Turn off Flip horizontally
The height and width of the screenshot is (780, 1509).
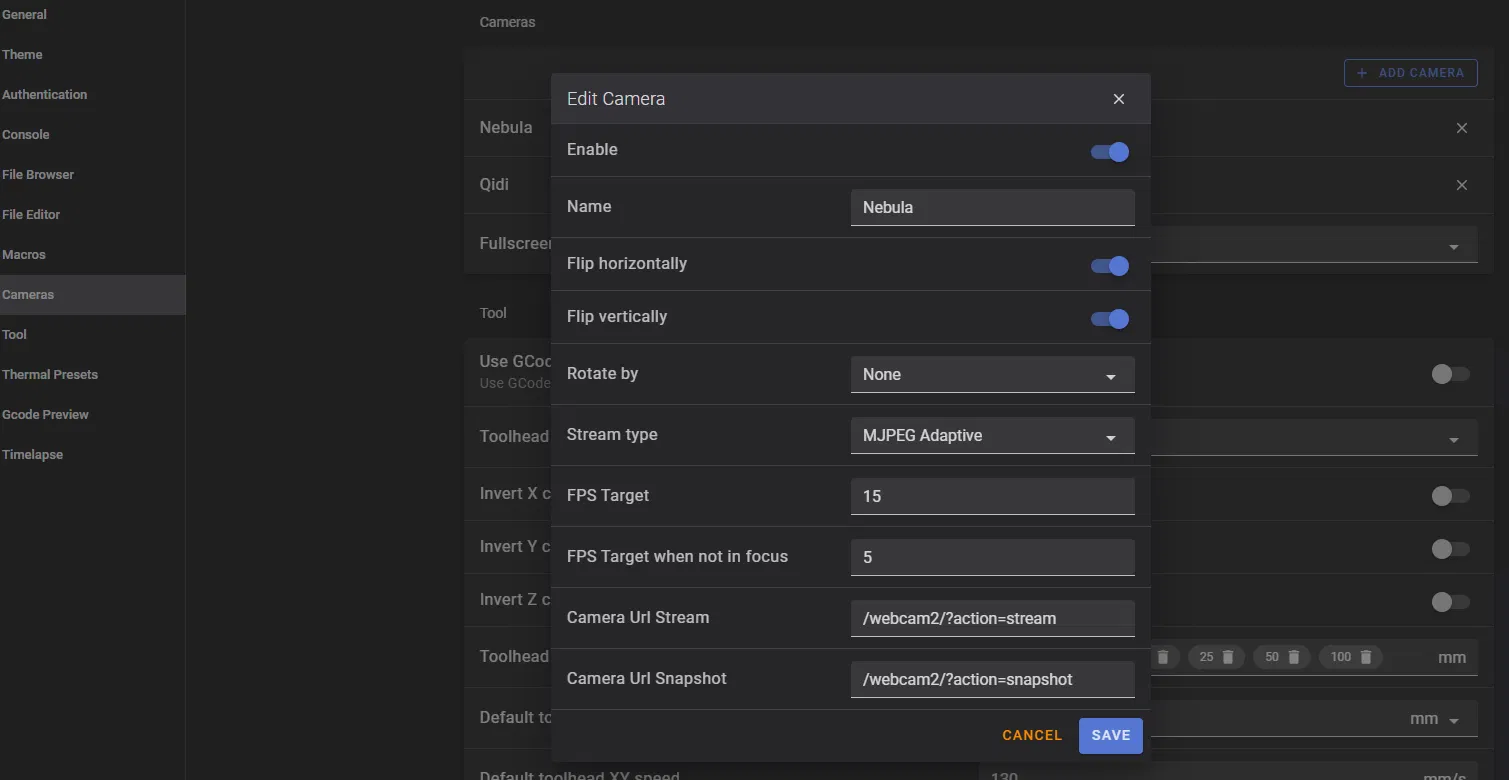point(1110,266)
